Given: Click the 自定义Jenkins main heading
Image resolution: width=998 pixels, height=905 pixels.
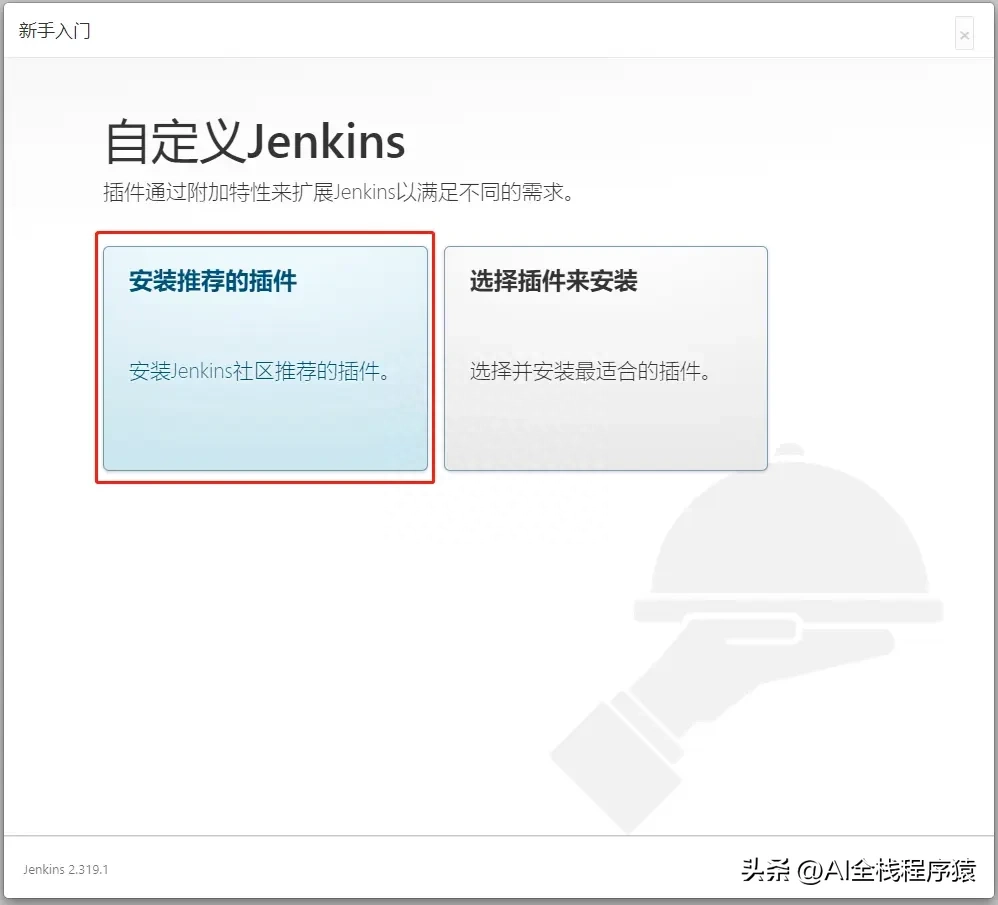Looking at the screenshot, I should (255, 142).
